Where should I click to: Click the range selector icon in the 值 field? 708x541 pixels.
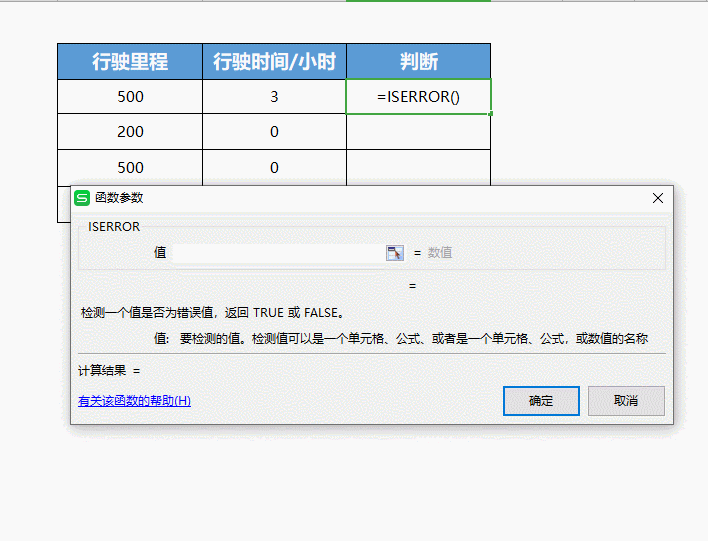395,253
